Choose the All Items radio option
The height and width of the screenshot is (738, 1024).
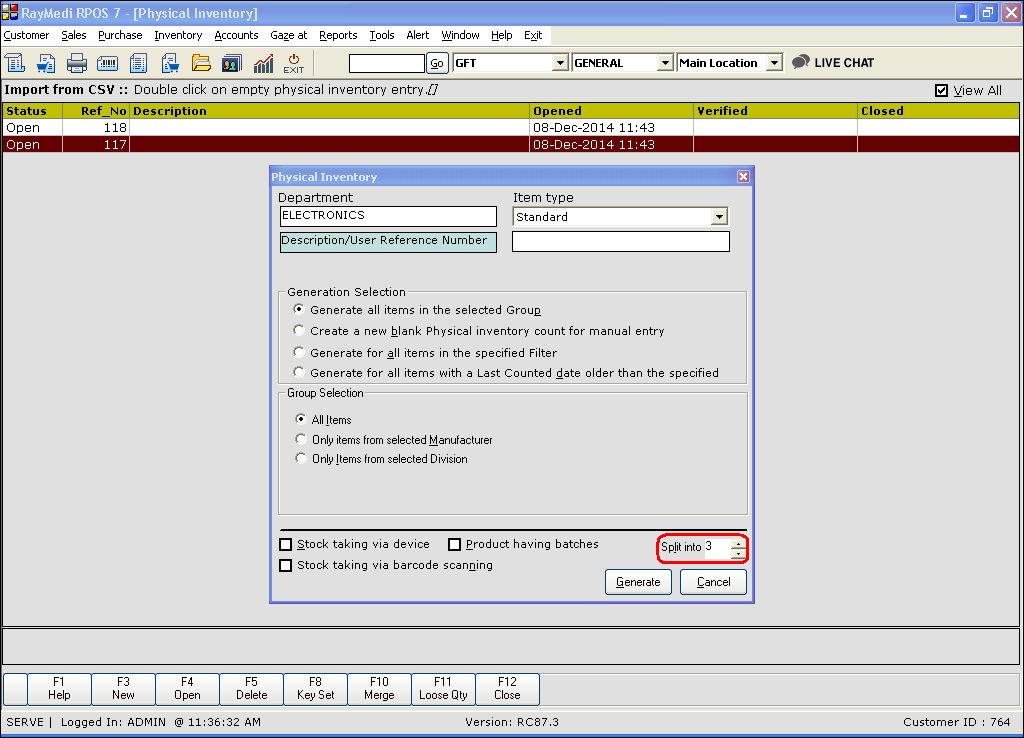click(x=300, y=419)
